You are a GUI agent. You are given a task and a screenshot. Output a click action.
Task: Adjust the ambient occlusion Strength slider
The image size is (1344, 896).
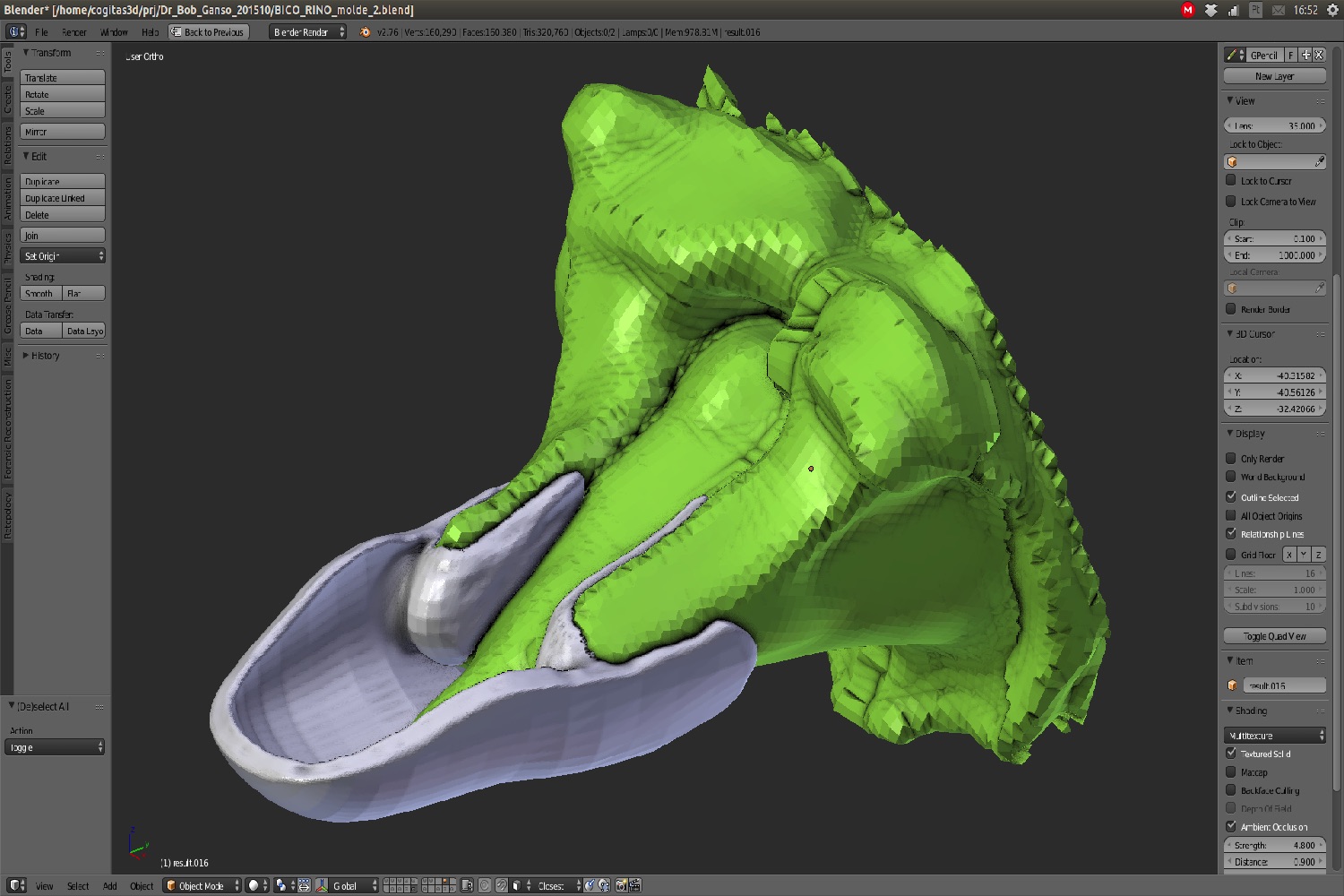click(1275, 845)
